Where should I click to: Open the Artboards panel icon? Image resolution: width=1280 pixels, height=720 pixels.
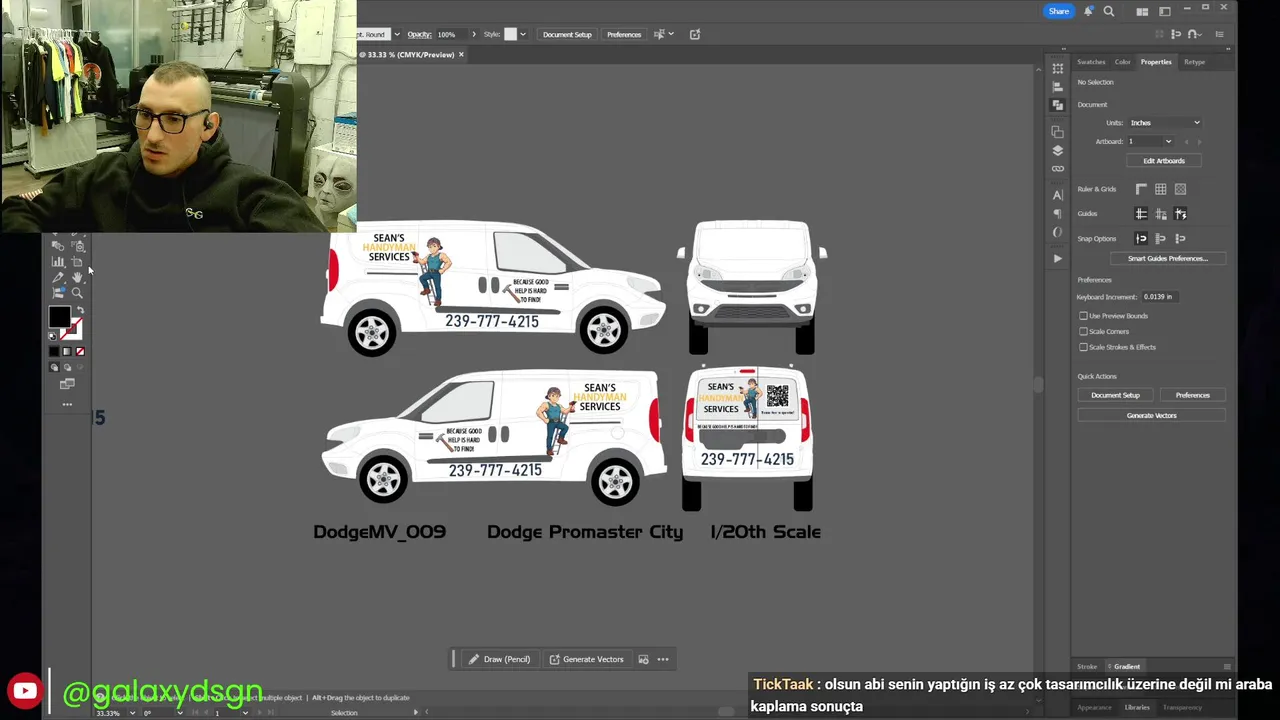pos(1058,131)
